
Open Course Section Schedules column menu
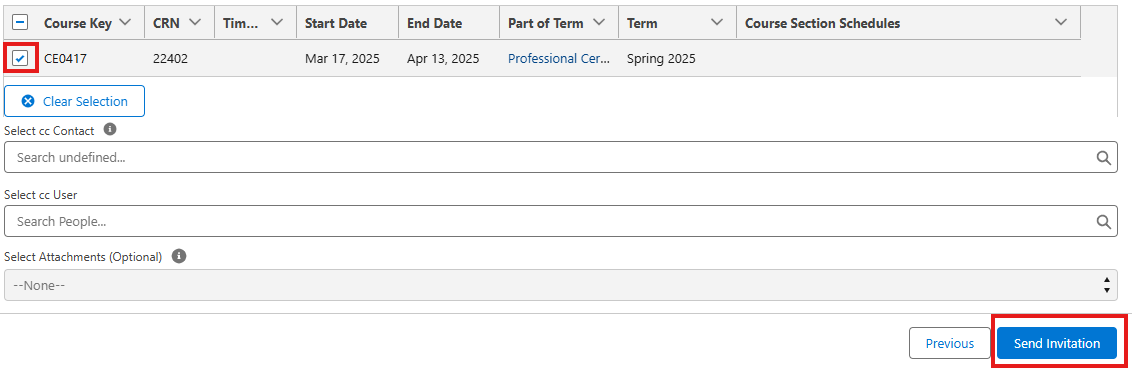[x=1061, y=22]
